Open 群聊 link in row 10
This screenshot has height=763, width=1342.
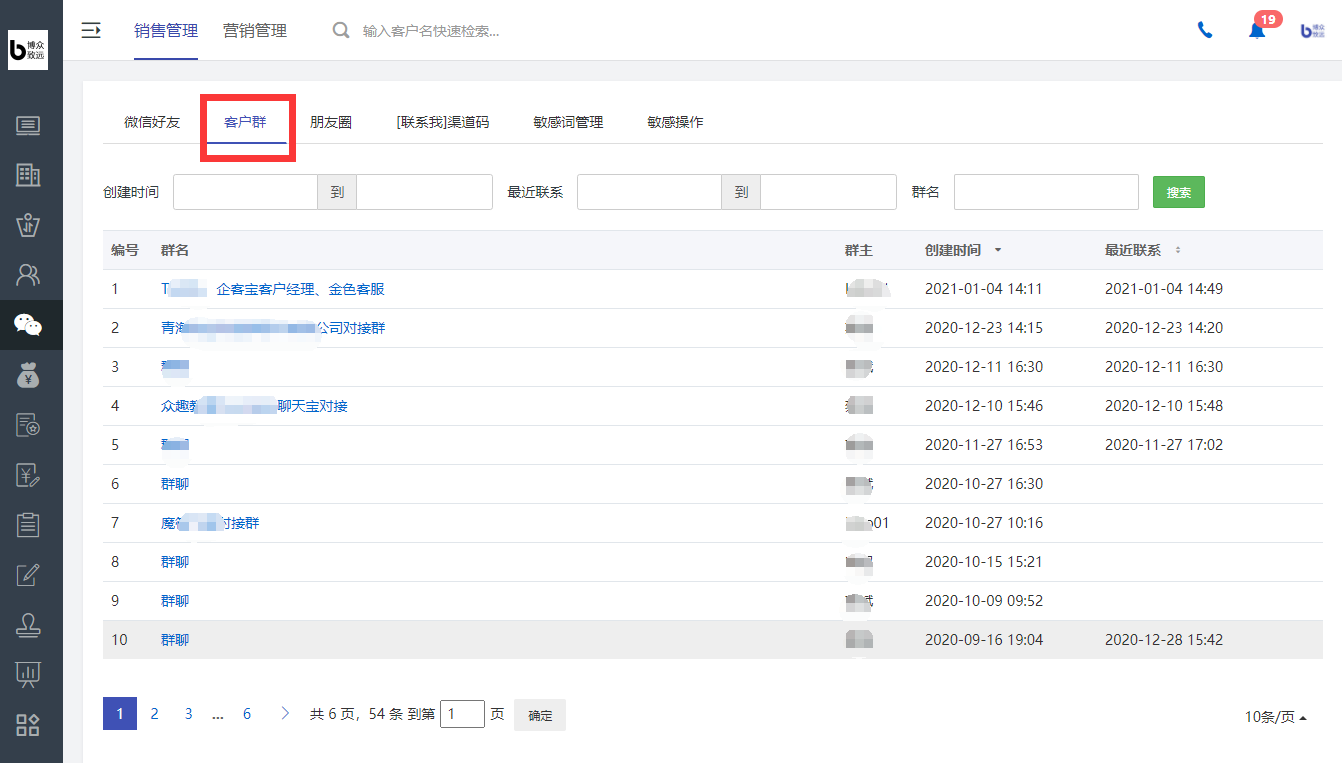[x=175, y=640]
